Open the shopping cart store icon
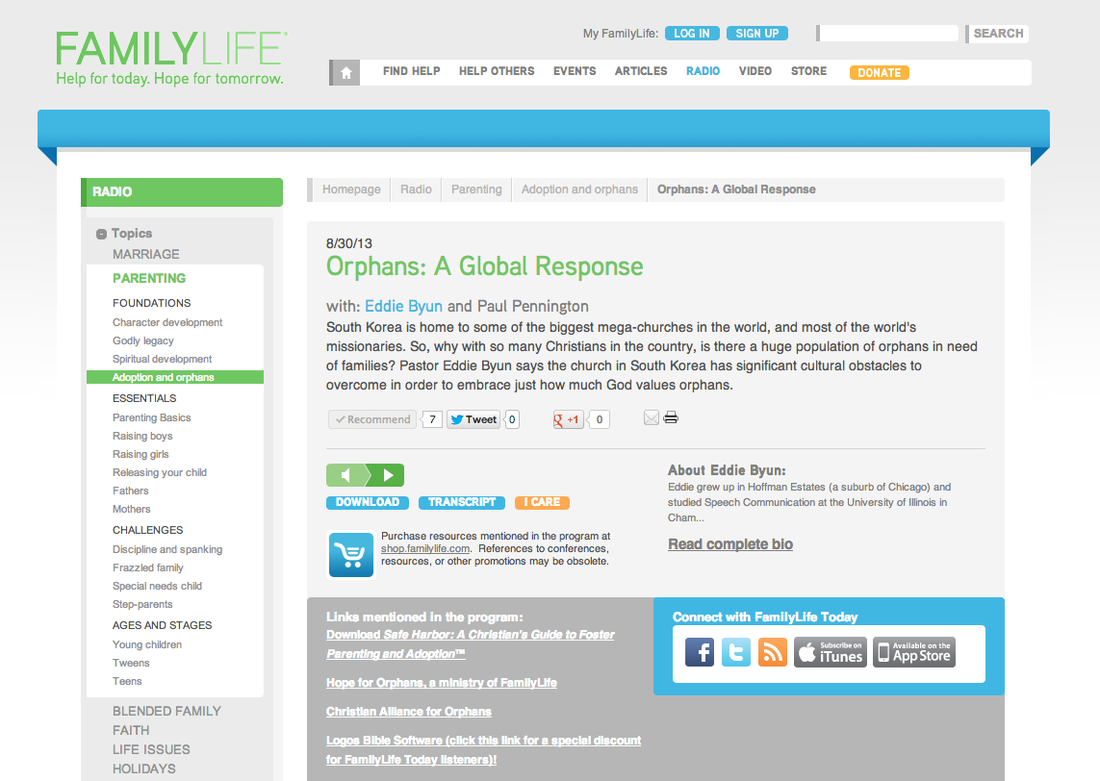Image resolution: width=1100 pixels, height=781 pixels. tap(351, 554)
